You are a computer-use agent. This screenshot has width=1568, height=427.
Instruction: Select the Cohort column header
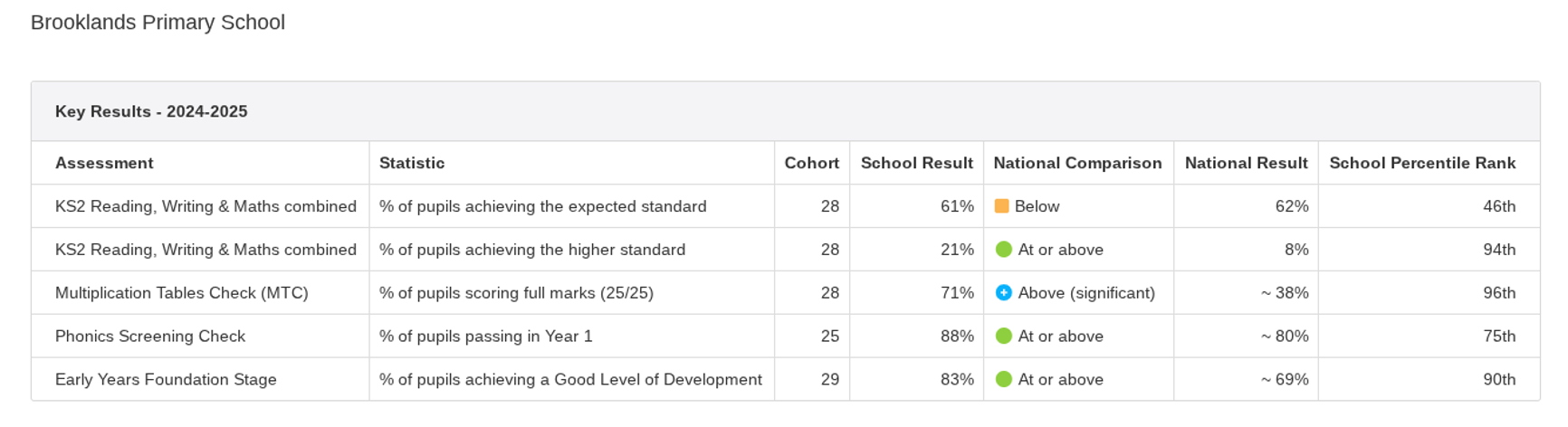pyautogui.click(x=811, y=163)
